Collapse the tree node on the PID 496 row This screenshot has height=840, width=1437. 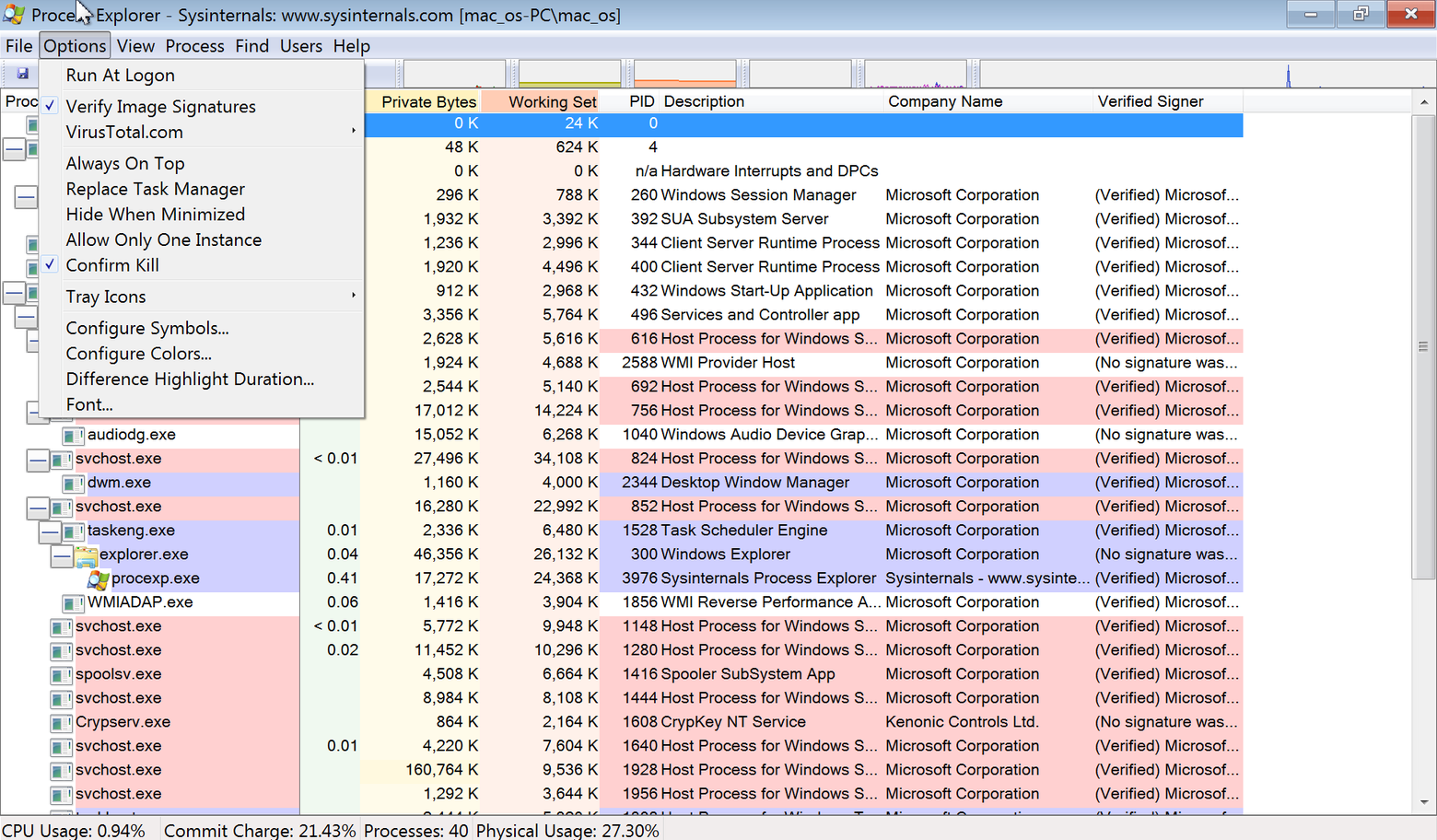[x=26, y=315]
